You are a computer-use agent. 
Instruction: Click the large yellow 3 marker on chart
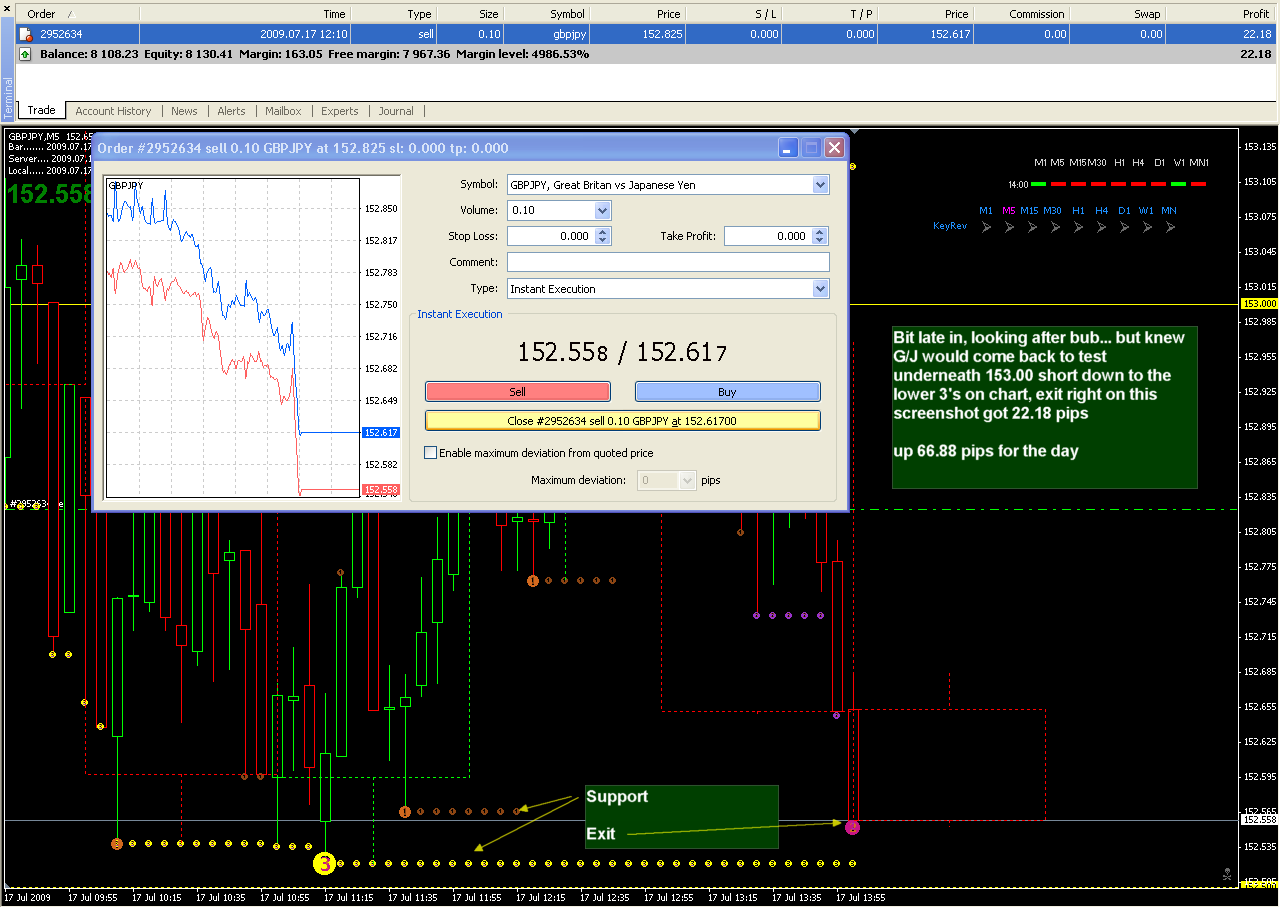click(324, 863)
